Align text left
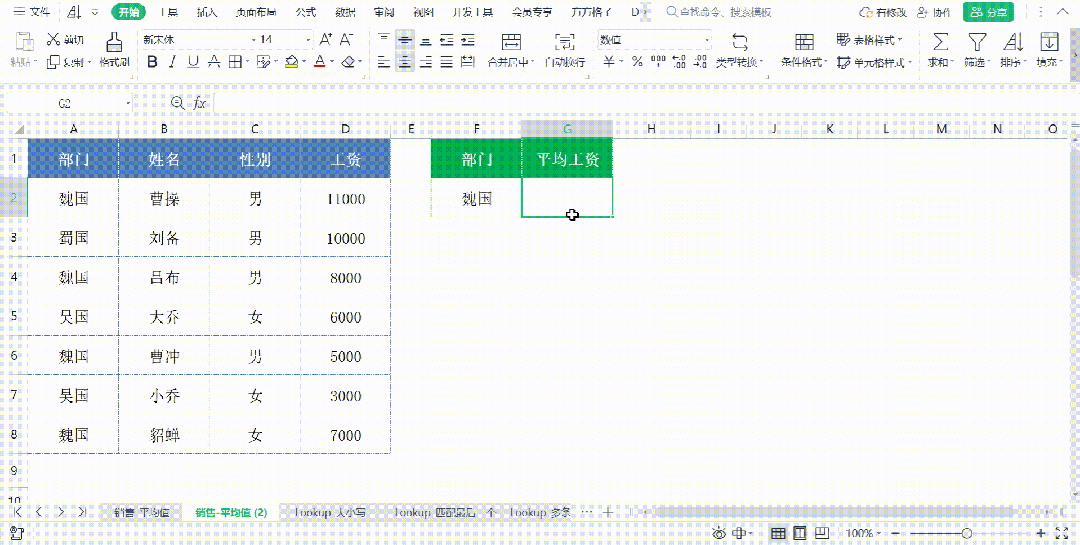 tap(384, 62)
